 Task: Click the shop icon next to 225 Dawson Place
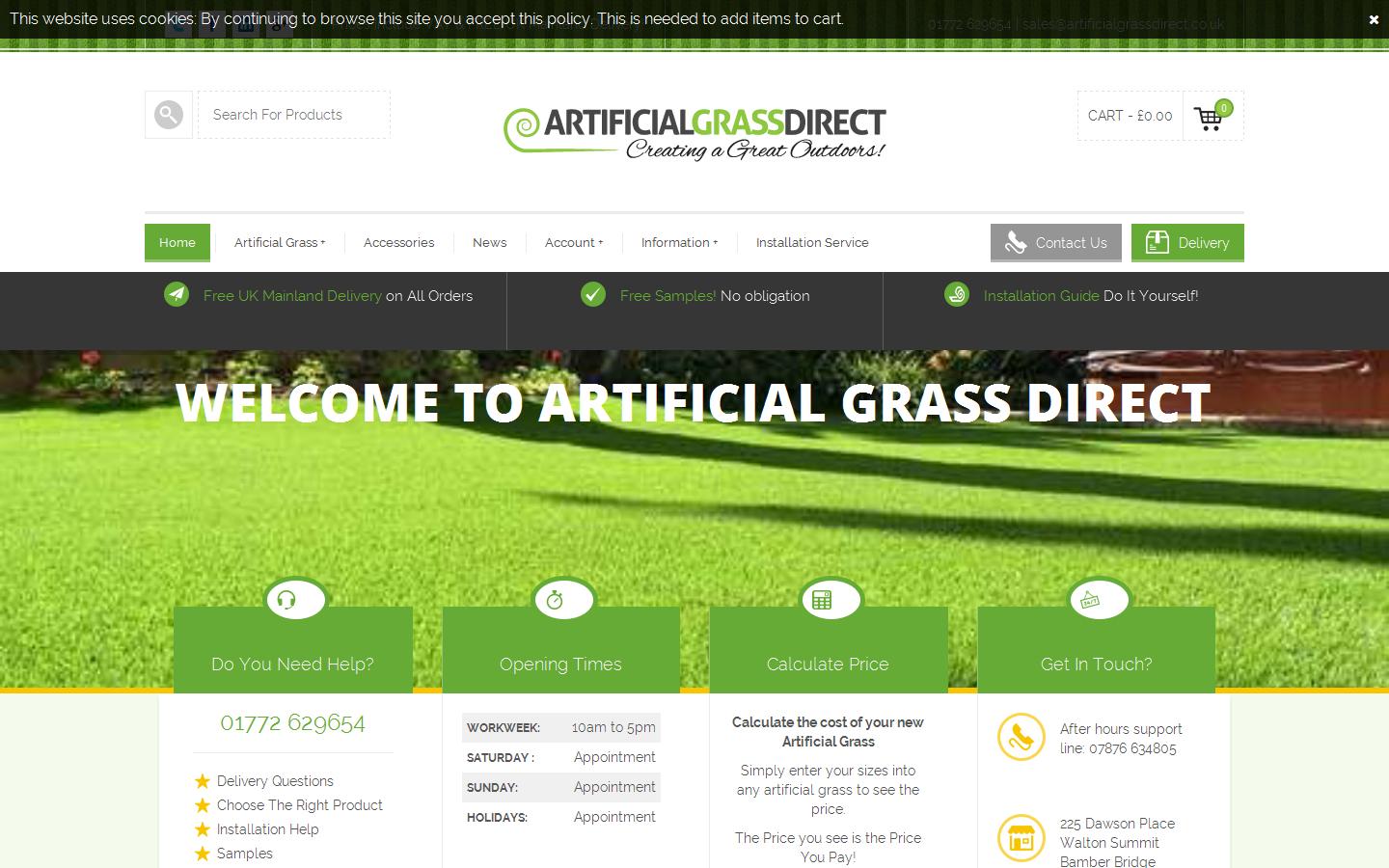[x=1021, y=838]
